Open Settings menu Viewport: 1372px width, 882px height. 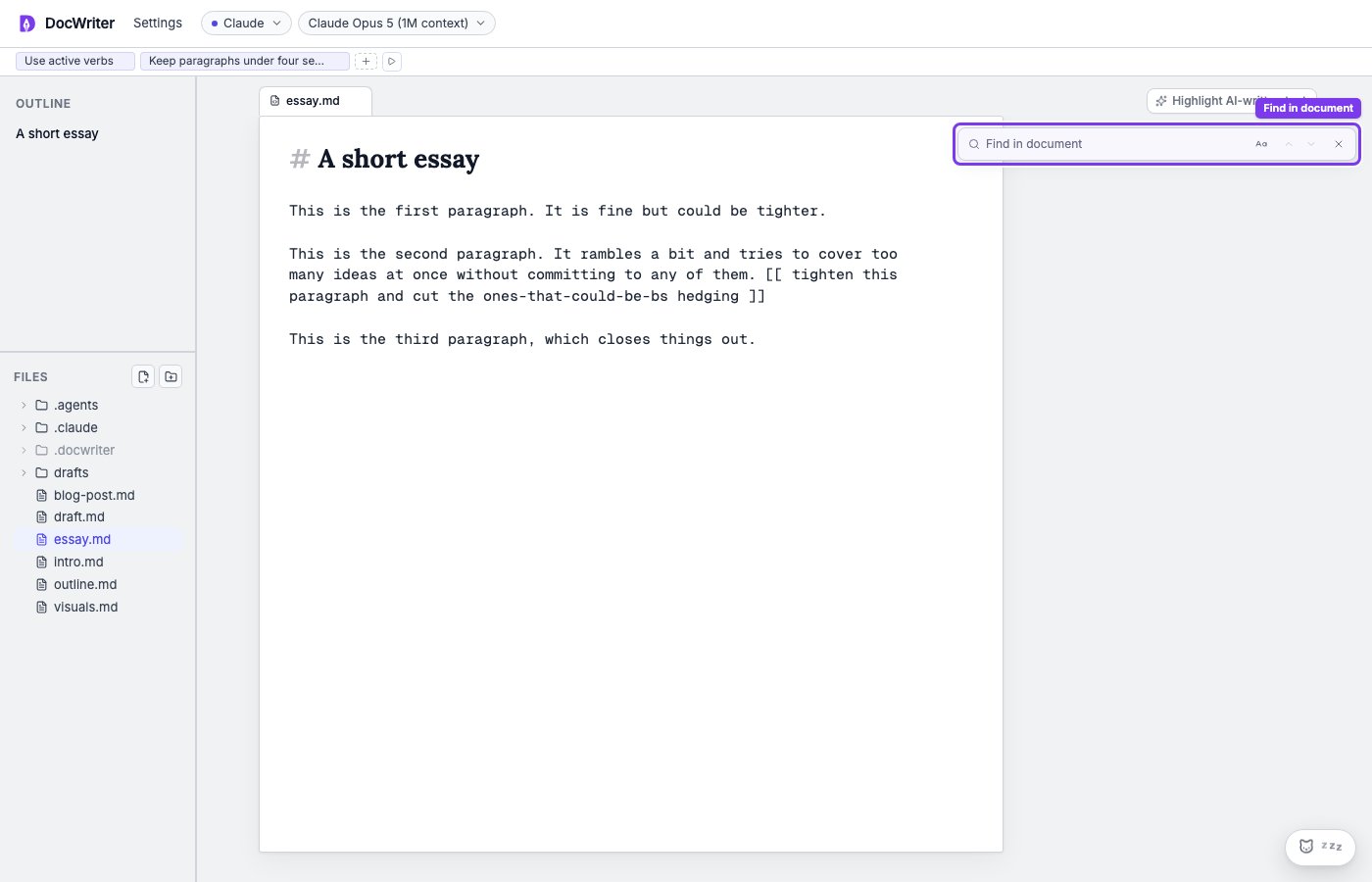click(x=158, y=23)
